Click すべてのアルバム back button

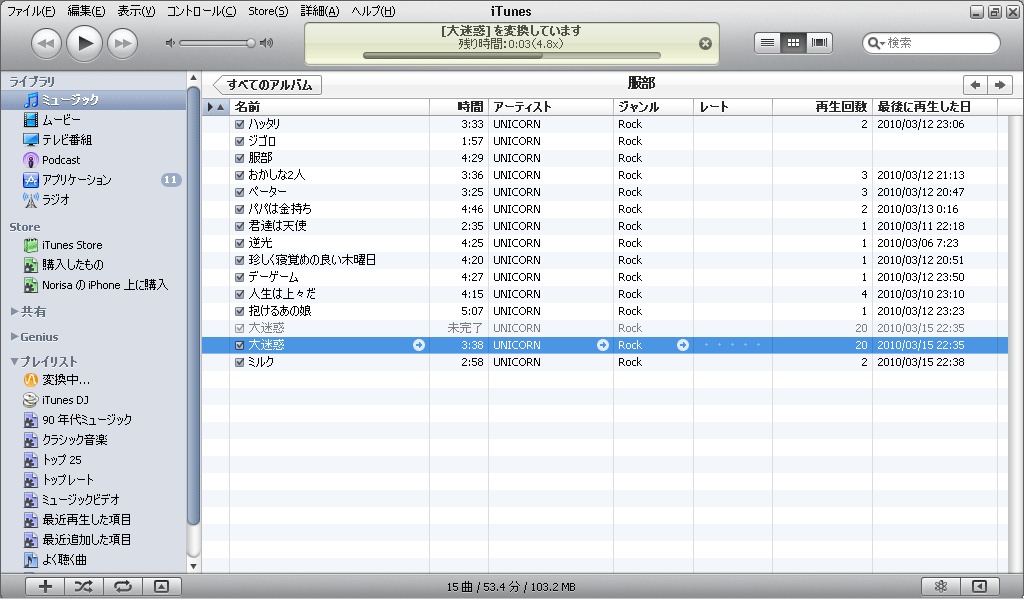tap(267, 85)
